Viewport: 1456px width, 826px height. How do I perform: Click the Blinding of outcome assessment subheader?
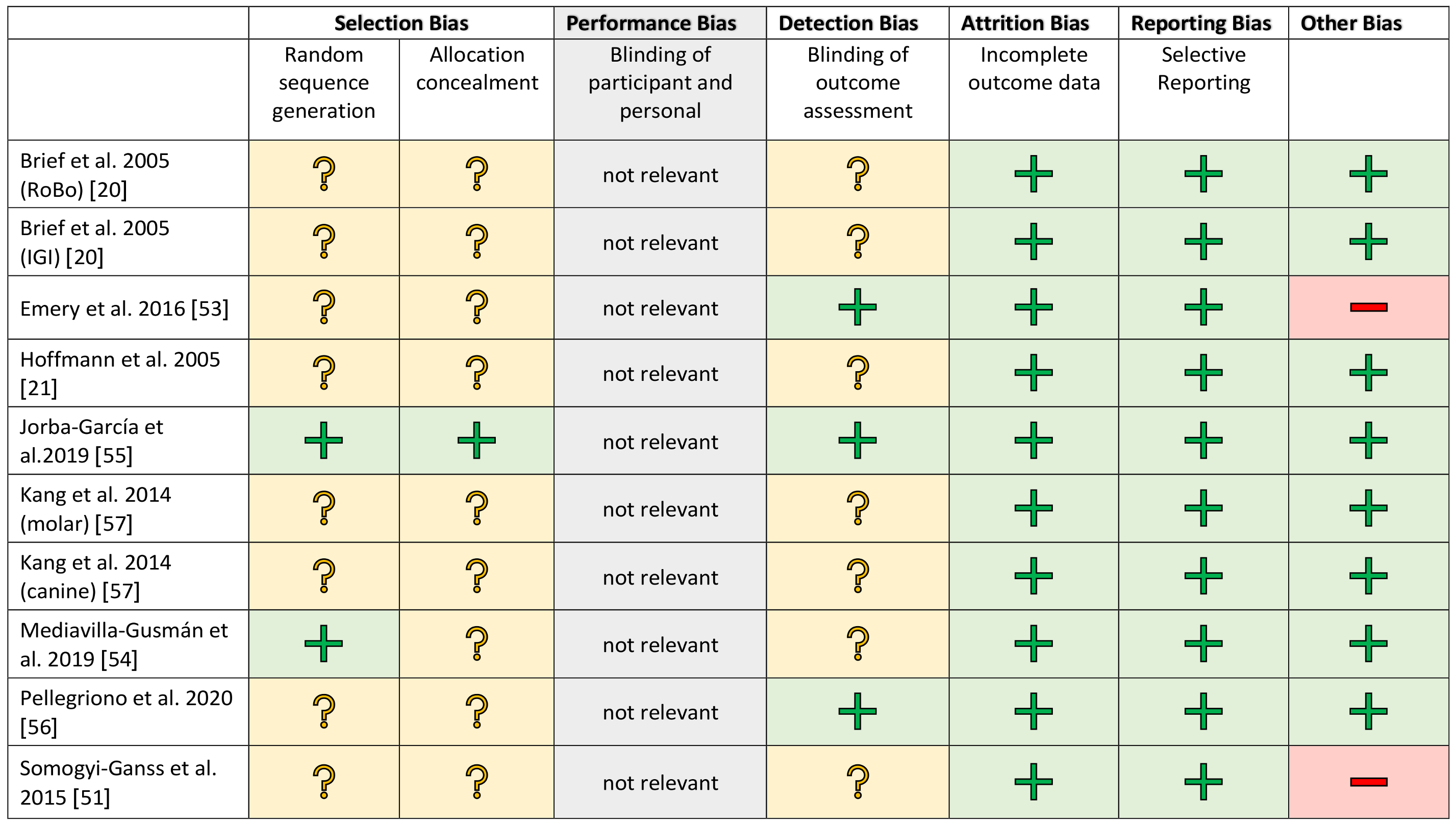coord(857,83)
